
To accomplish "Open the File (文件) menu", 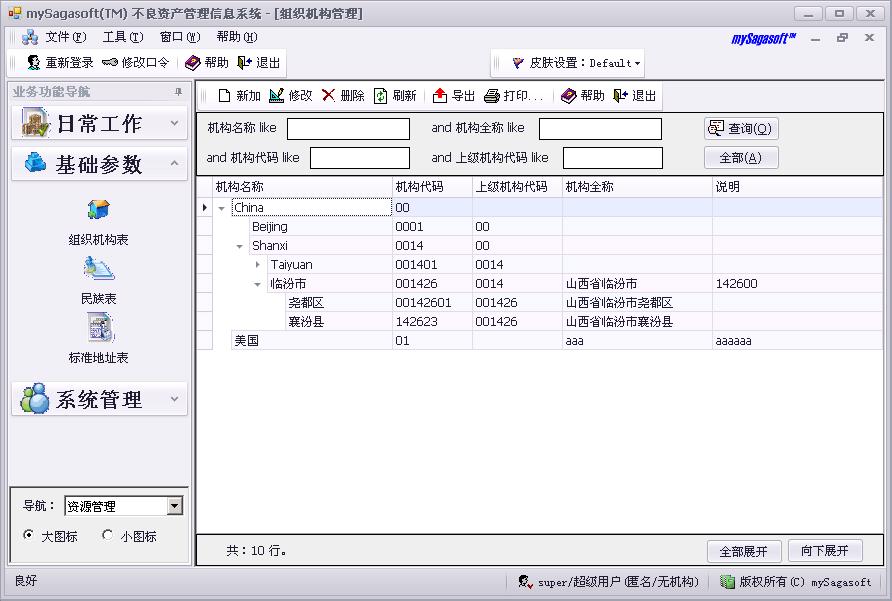I will [65, 37].
